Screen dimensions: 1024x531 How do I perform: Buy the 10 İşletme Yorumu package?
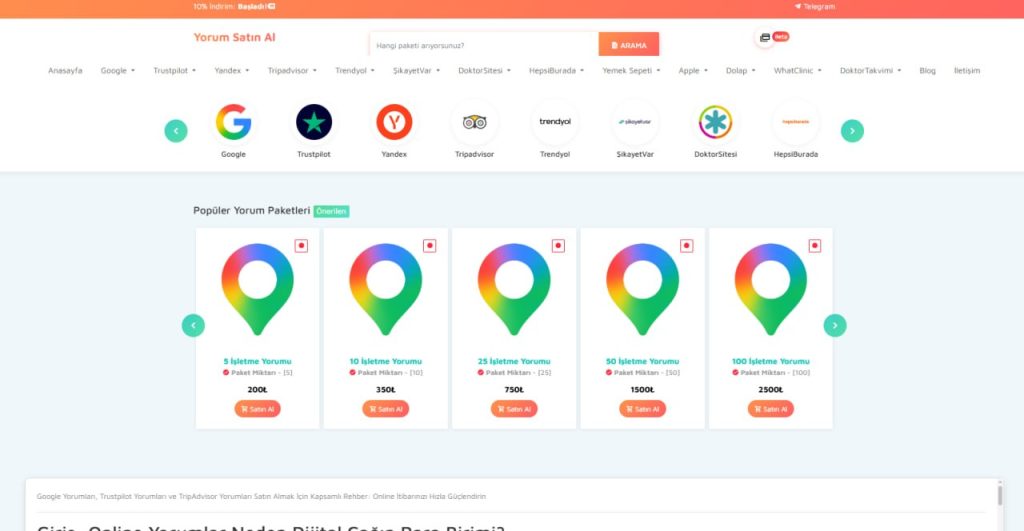pyautogui.click(x=385, y=409)
